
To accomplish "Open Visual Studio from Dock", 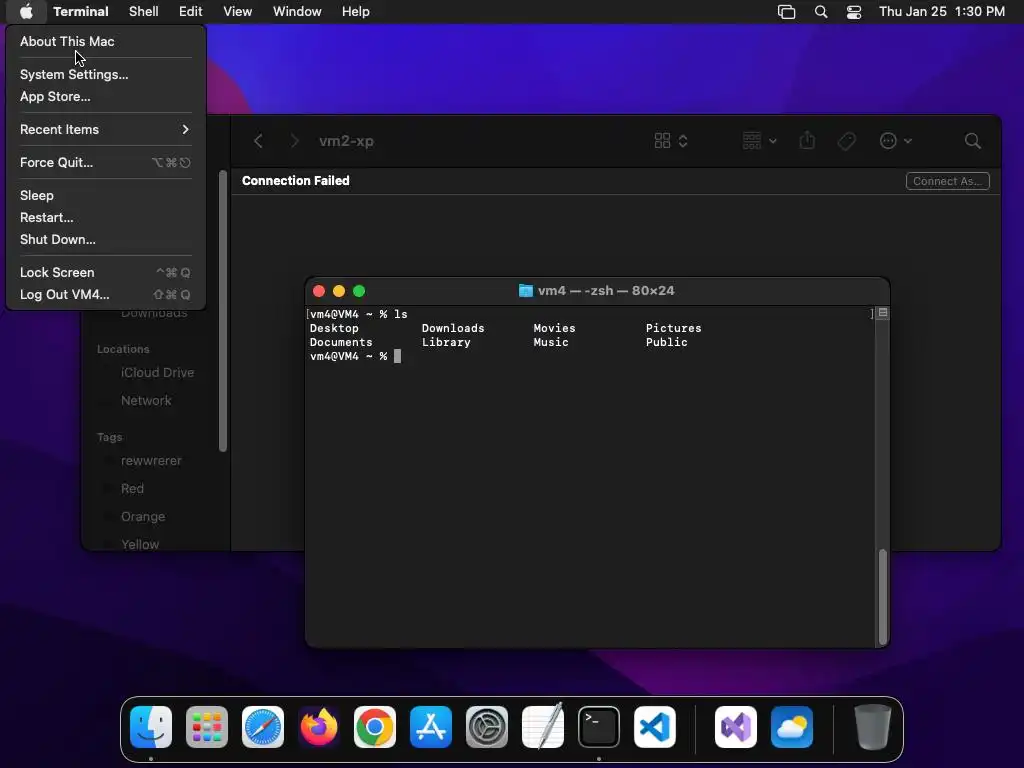I will 736,727.
